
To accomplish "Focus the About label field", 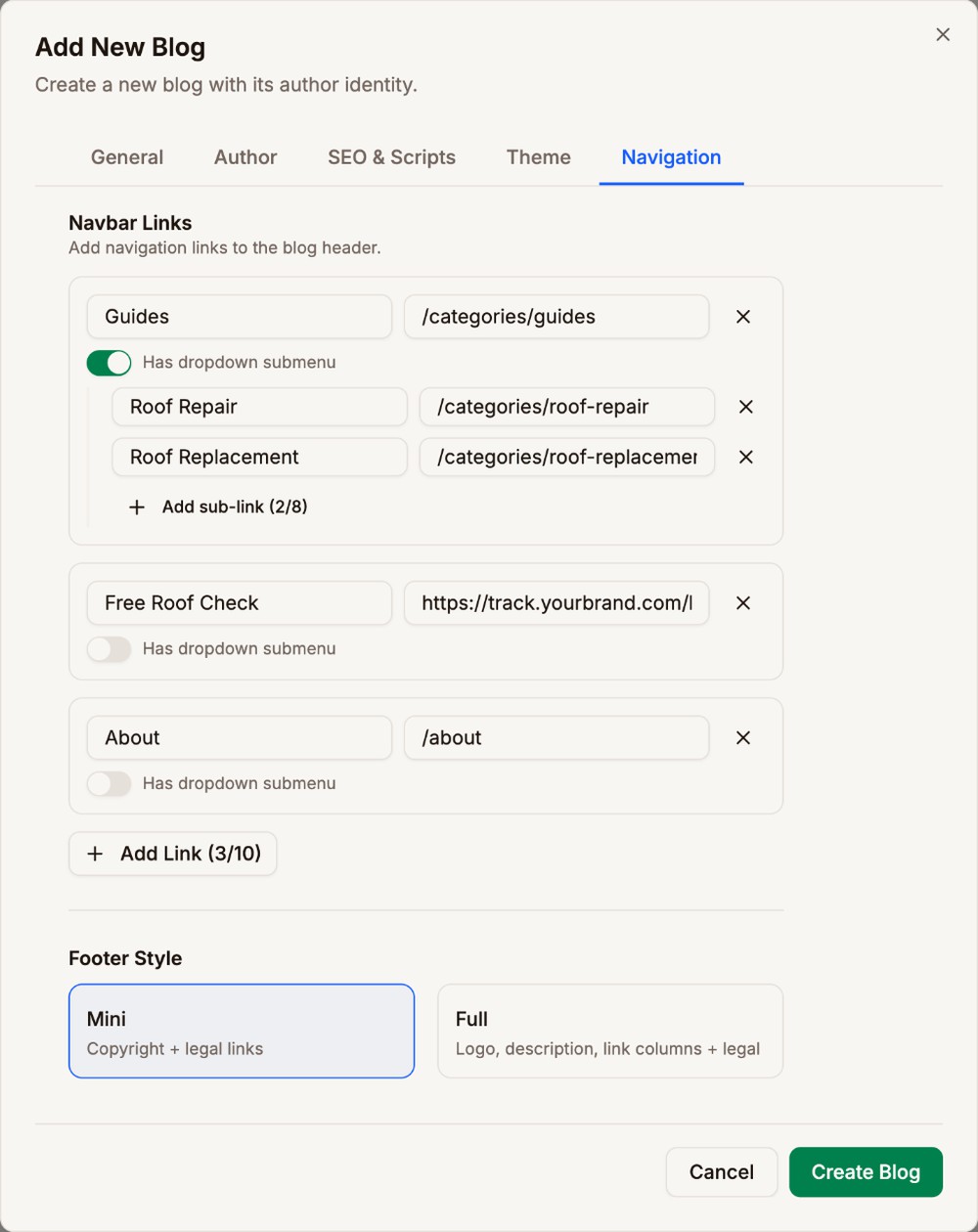I will tap(240, 737).
